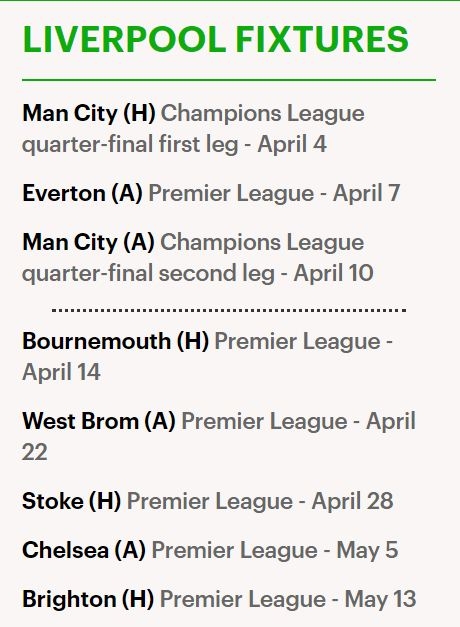Select the West Brom date number 22
This screenshot has width=460, height=627.
pyautogui.click(x=34, y=452)
